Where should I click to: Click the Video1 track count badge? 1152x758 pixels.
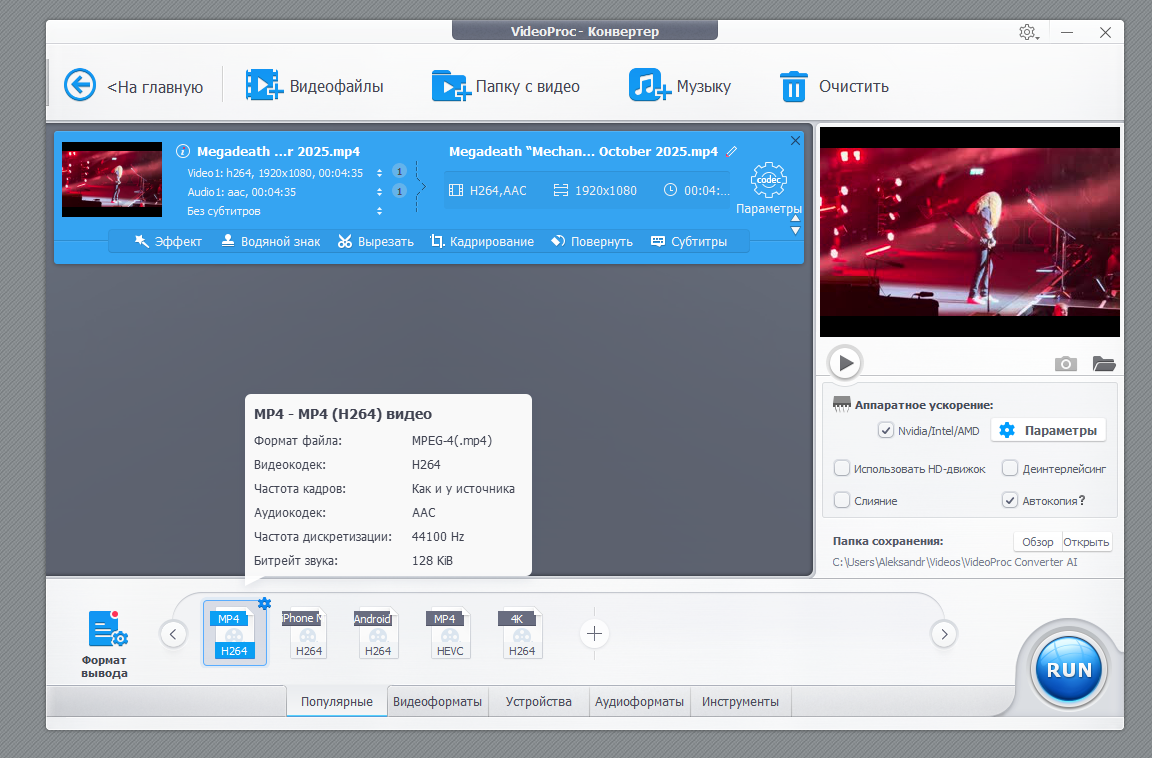[x=399, y=171]
